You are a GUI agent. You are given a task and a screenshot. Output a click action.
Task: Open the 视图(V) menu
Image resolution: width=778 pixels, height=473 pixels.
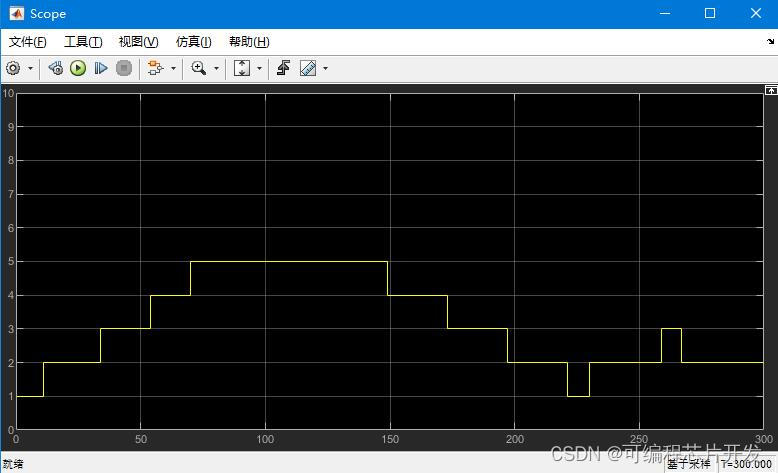point(138,42)
